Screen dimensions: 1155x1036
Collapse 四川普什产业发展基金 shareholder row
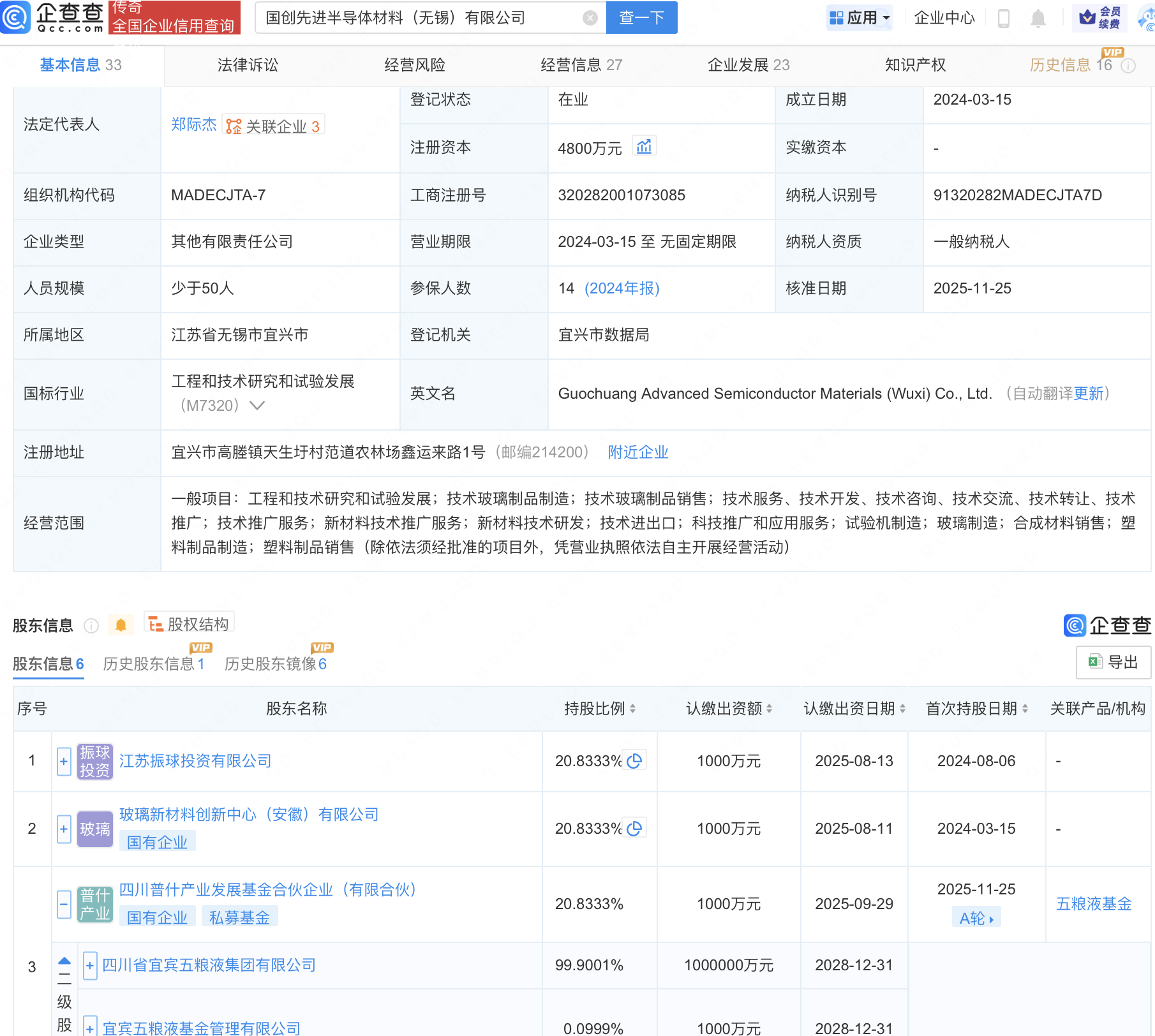point(64,904)
